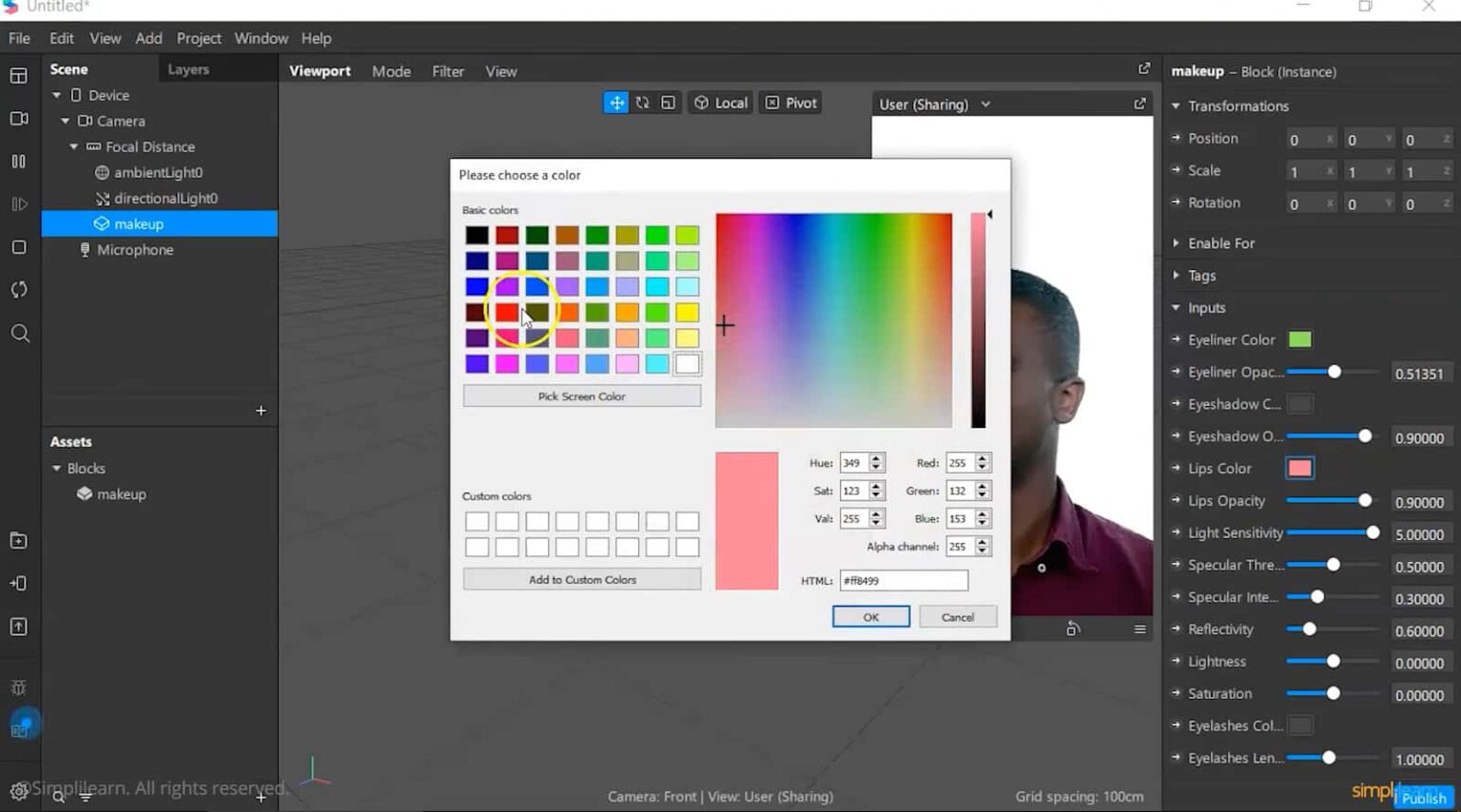Screen dimensions: 1461x812
Task: Click OK in the color dialog
Action: tap(870, 617)
